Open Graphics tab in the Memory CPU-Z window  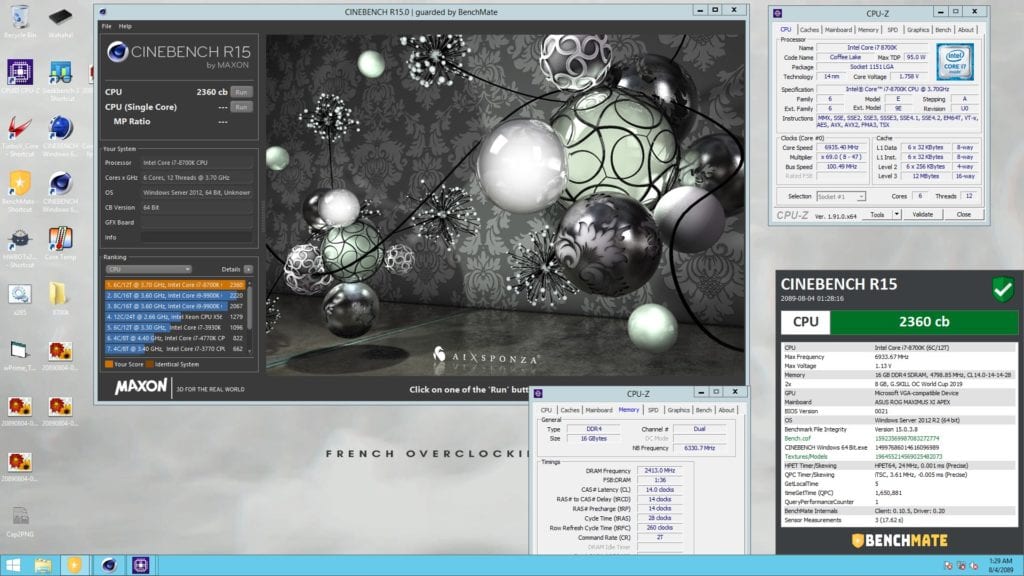[x=679, y=410]
